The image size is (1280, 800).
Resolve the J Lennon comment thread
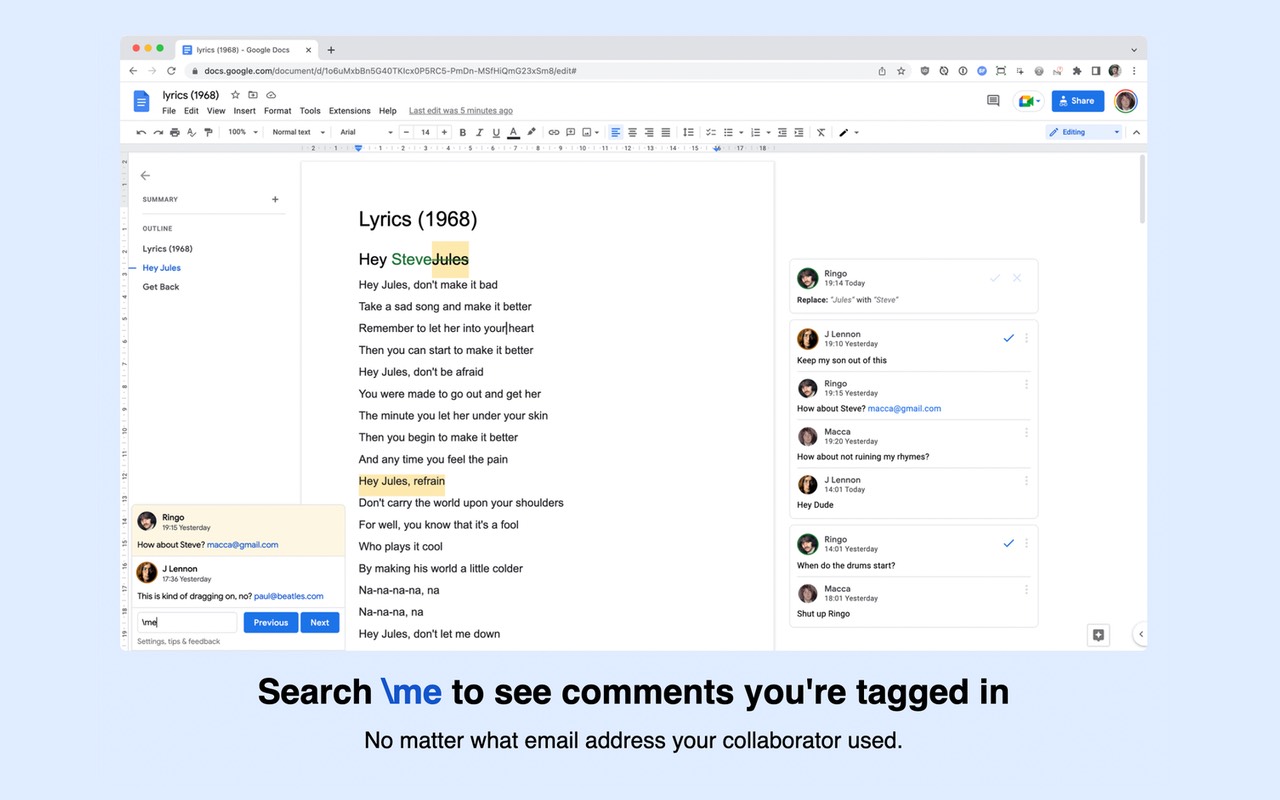point(1008,339)
